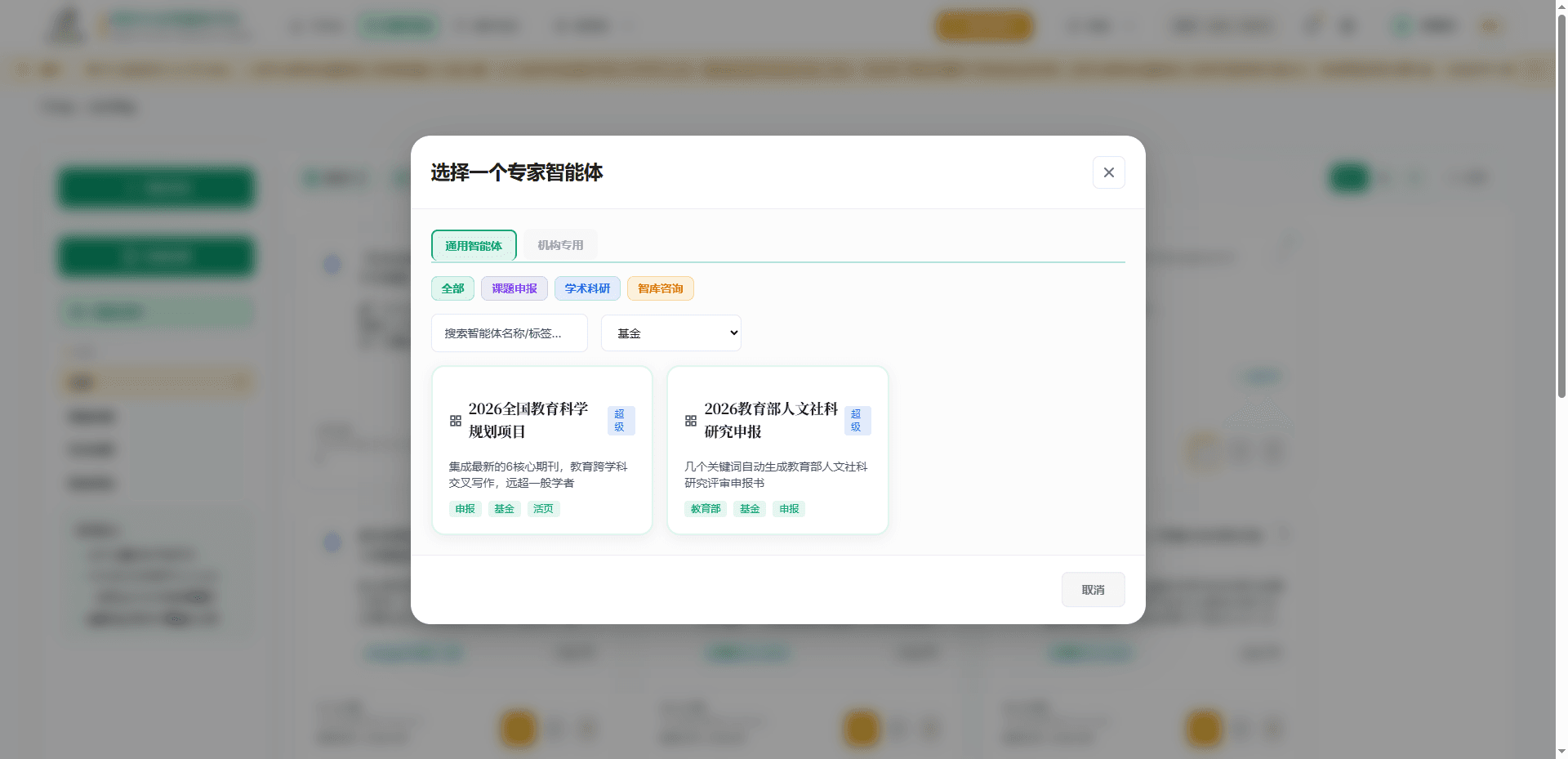This screenshot has width=1568, height=759.
Task: Open the 2026全国教育科学规划项目 agent card title
Action: point(528,420)
